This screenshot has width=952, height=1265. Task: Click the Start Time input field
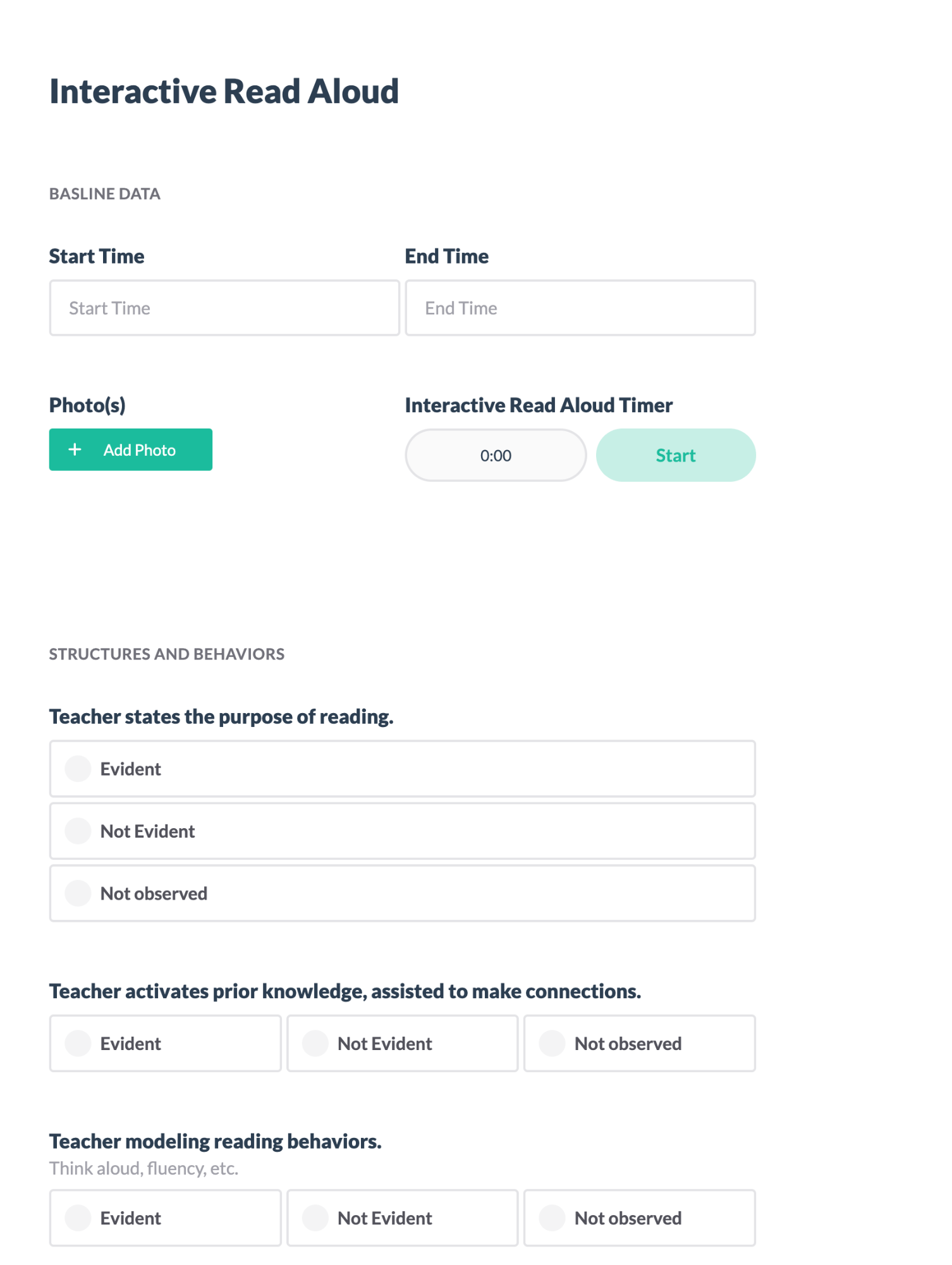click(x=224, y=308)
